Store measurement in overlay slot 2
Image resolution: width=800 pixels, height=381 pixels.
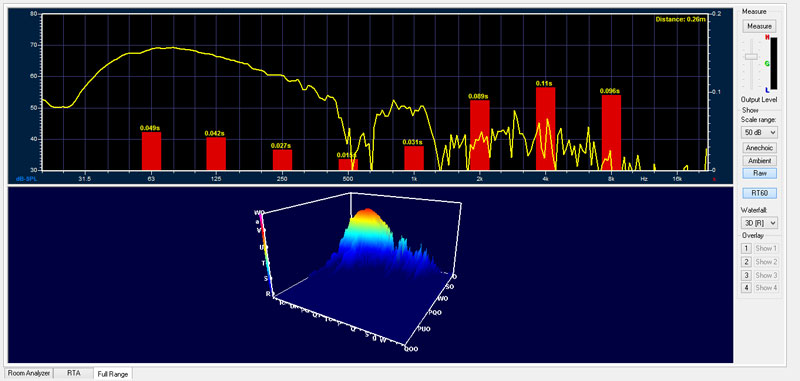[746, 262]
